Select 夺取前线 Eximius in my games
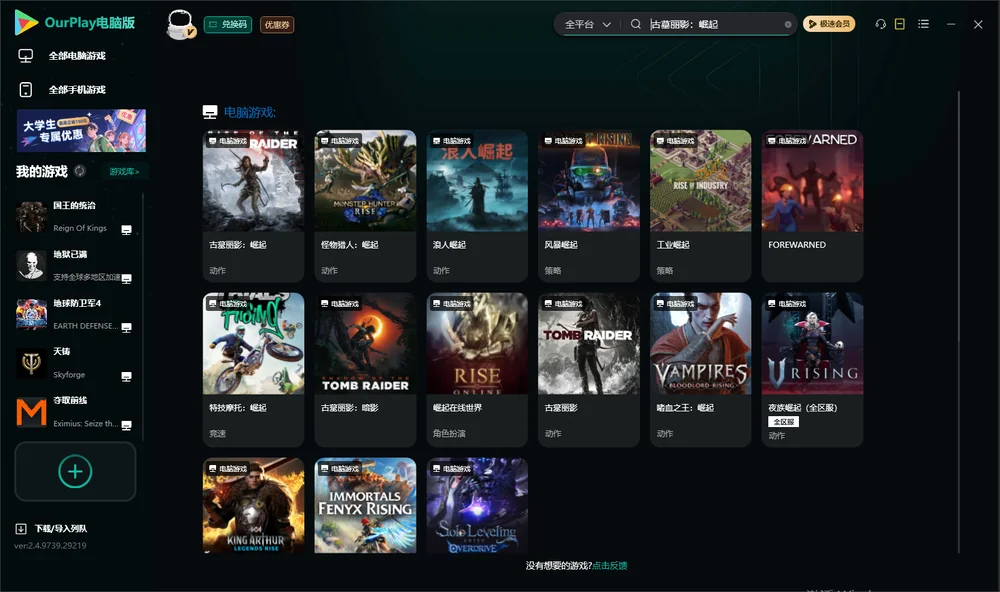This screenshot has height=592, width=1000. click(75, 412)
